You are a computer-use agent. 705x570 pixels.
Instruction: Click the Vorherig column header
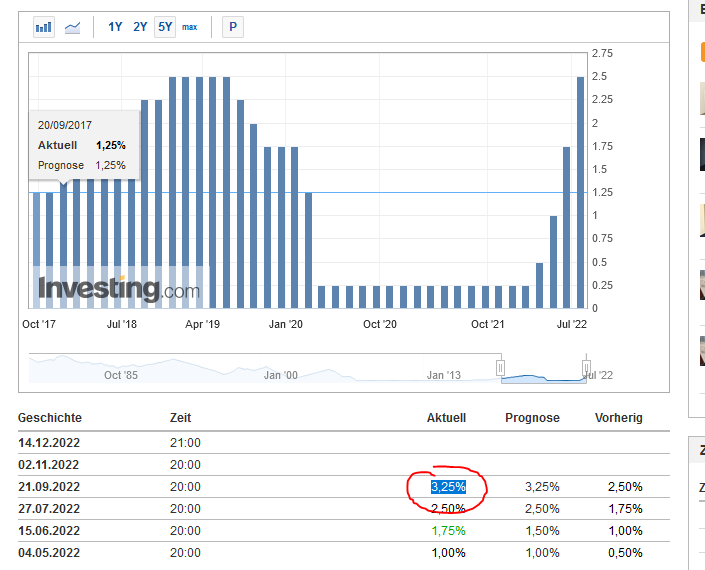coord(619,418)
